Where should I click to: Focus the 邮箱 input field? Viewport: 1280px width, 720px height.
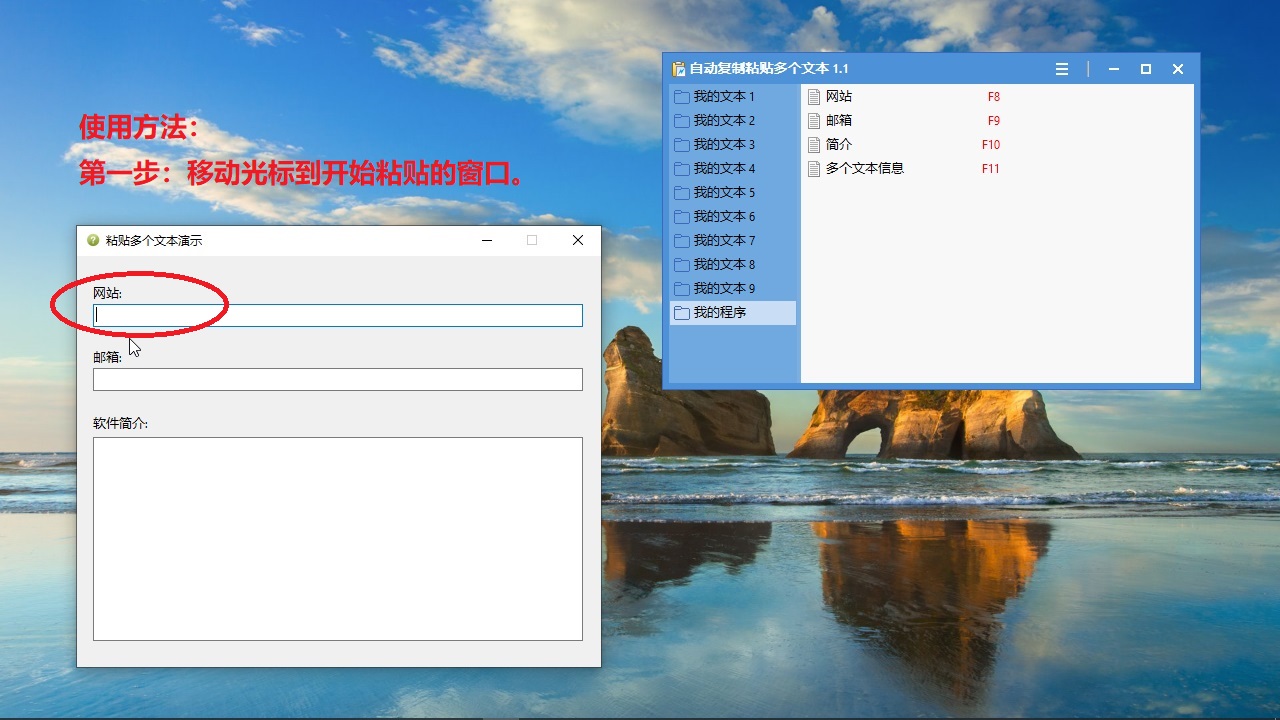click(338, 379)
